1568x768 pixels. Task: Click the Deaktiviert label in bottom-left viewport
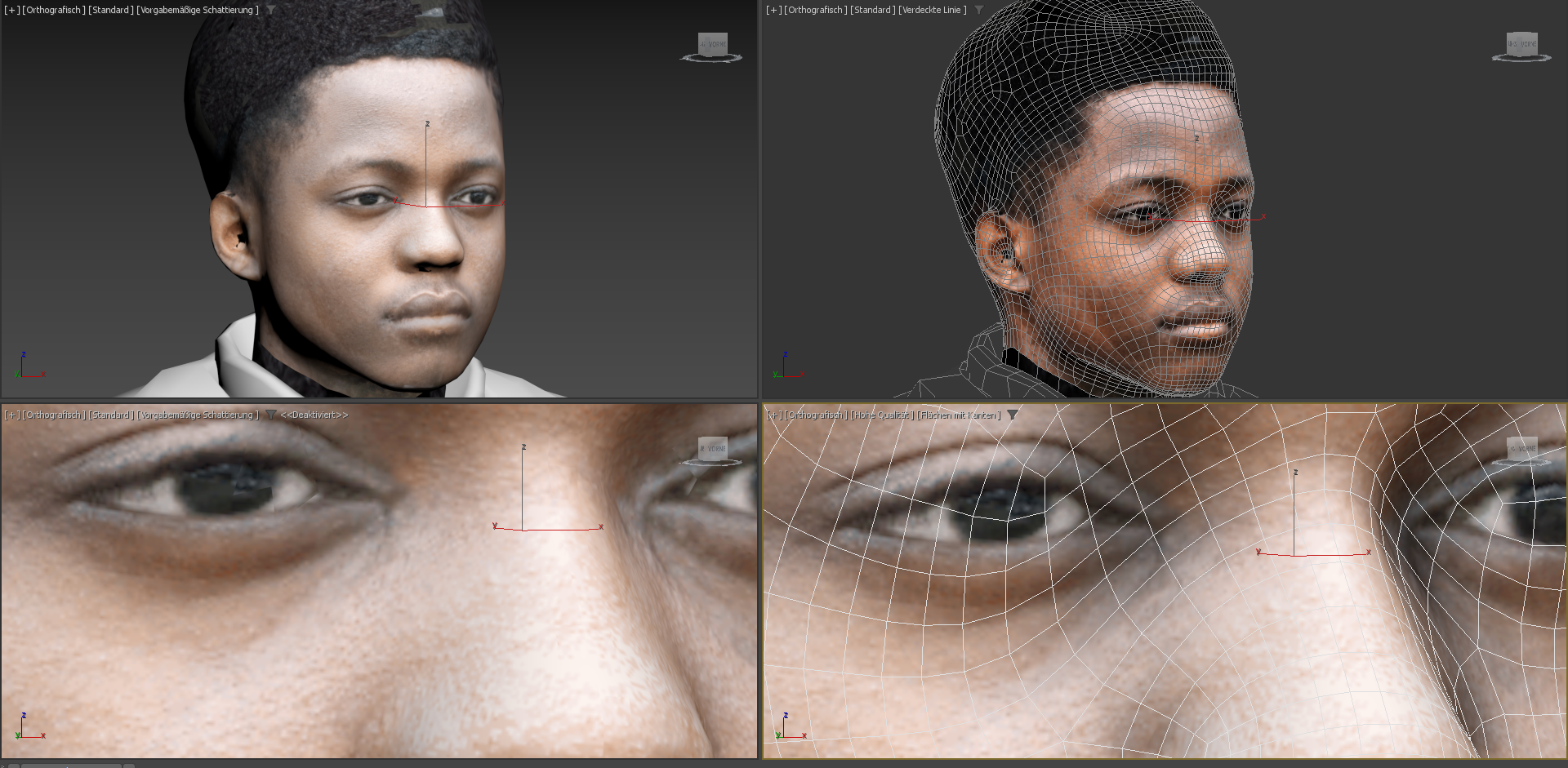tap(314, 415)
